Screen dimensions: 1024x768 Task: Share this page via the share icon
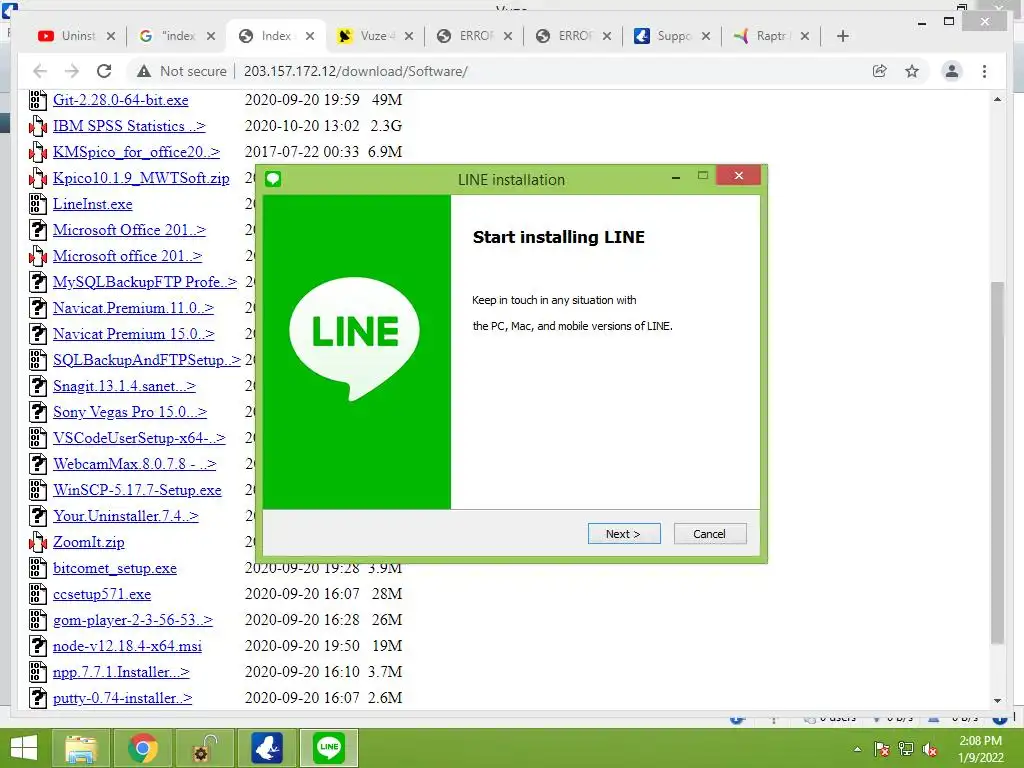(x=880, y=71)
